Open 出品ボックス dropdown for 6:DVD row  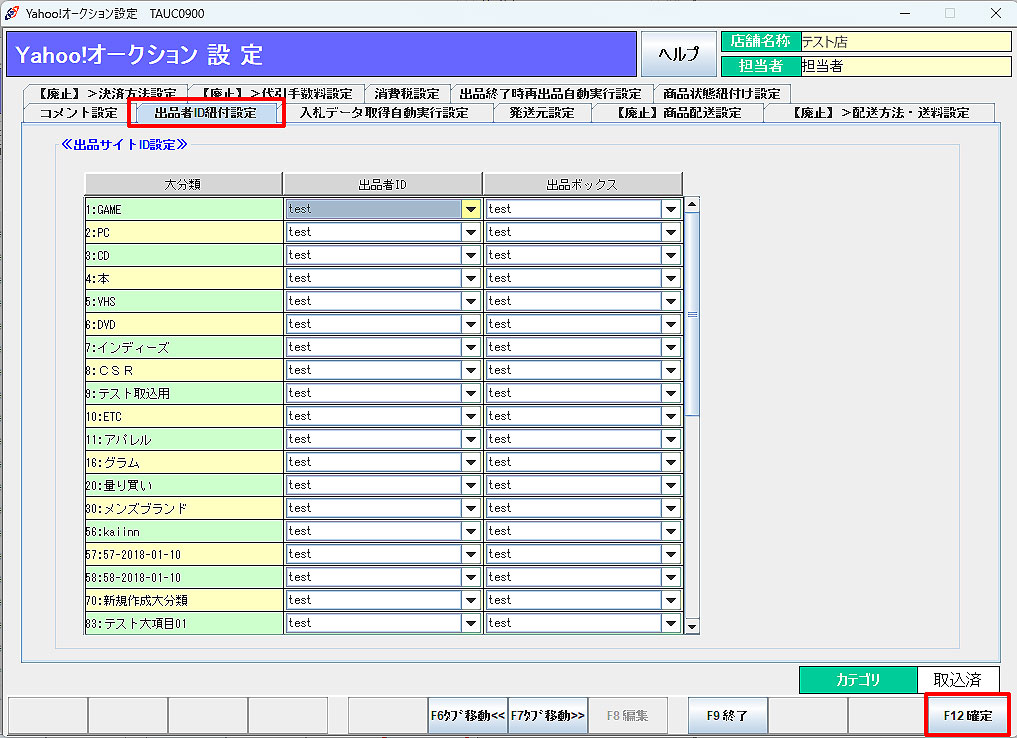click(x=670, y=324)
